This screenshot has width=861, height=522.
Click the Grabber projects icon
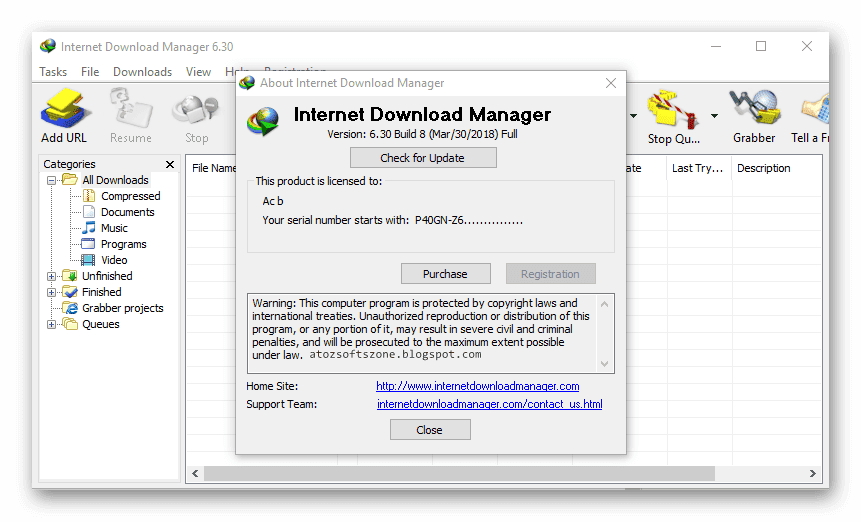[x=70, y=307]
